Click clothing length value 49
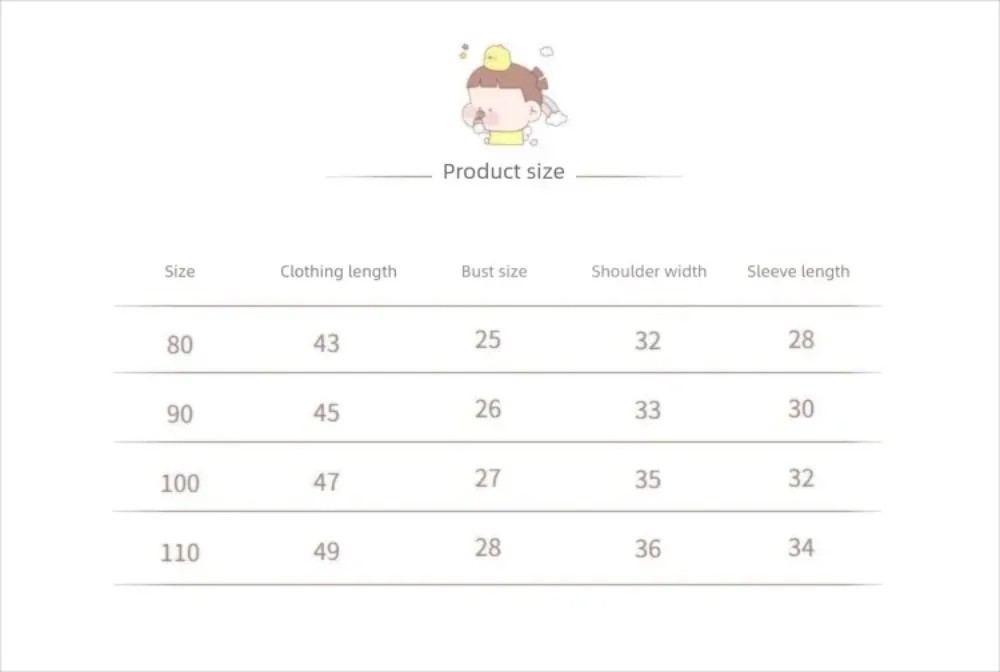 [x=326, y=551]
